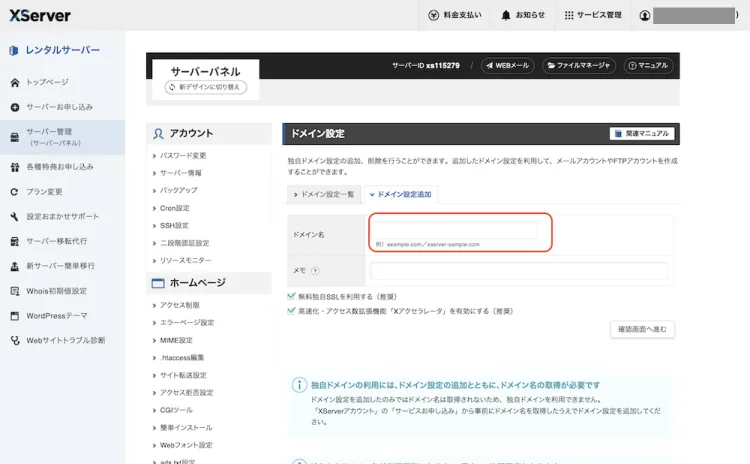Click the メモ help question icon

pyautogui.click(x=315, y=271)
